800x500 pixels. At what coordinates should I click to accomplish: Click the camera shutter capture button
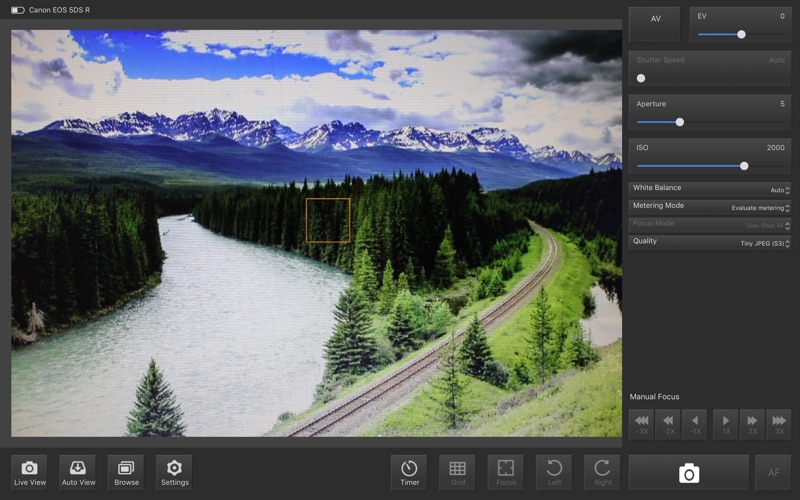coord(689,473)
